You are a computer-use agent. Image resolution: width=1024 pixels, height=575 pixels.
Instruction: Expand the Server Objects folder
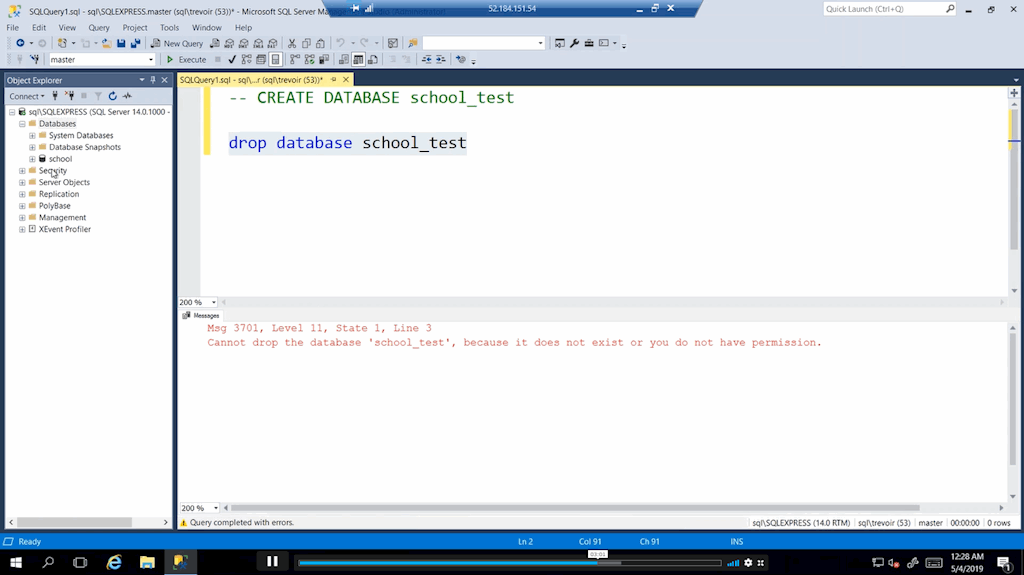(22, 182)
